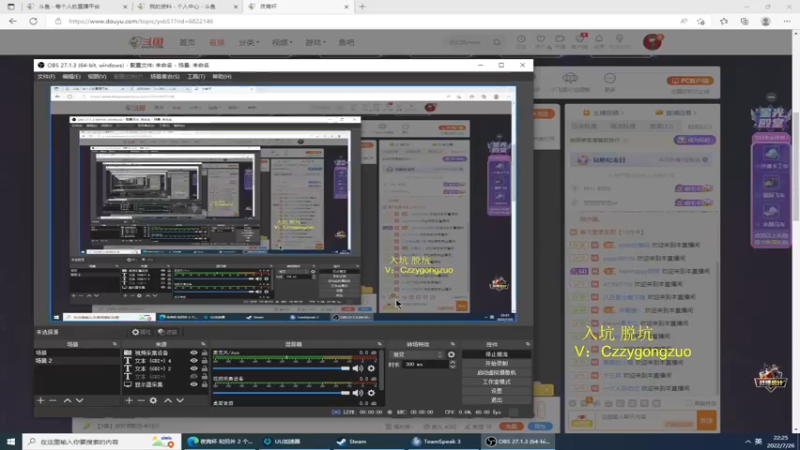Screen dimensions: 800x450
Task: Open OBS 帮助(H) menu
Action: (222, 77)
